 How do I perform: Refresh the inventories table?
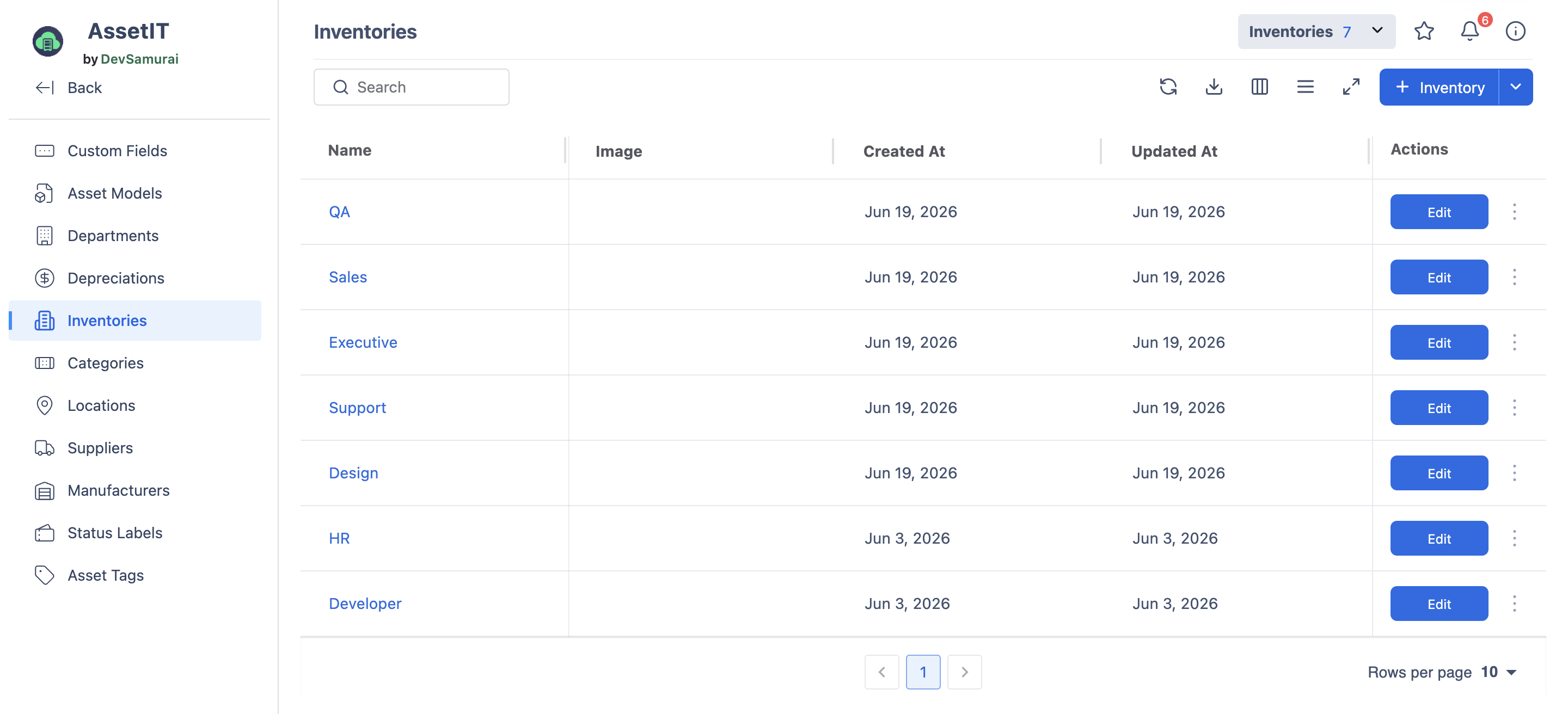pyautogui.click(x=1168, y=87)
